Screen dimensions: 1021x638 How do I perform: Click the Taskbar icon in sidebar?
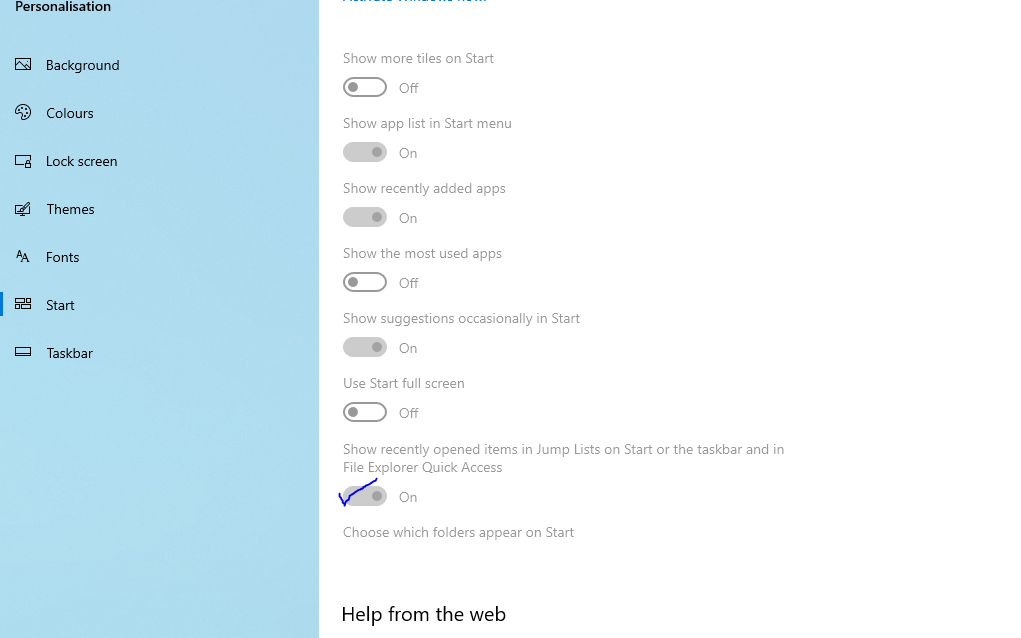coord(23,353)
